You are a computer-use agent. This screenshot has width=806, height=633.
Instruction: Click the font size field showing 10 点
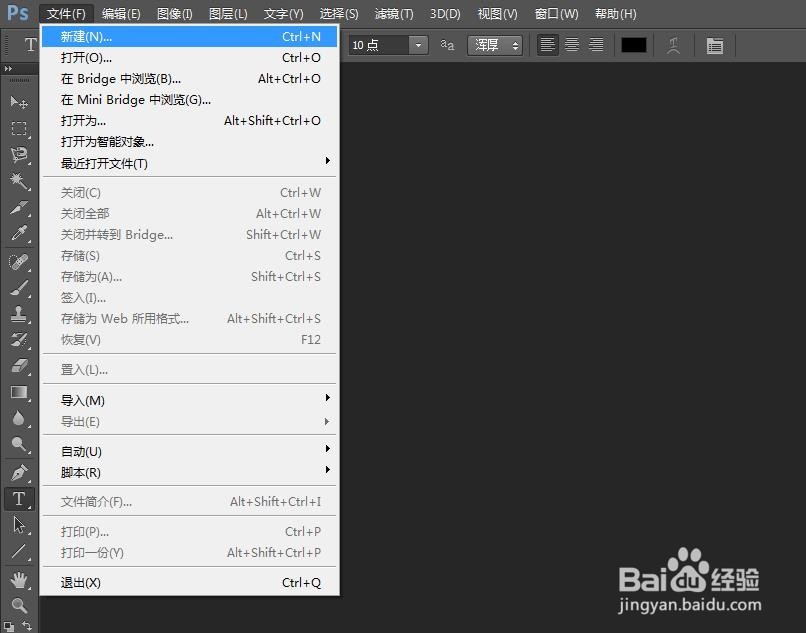pyautogui.click(x=379, y=45)
